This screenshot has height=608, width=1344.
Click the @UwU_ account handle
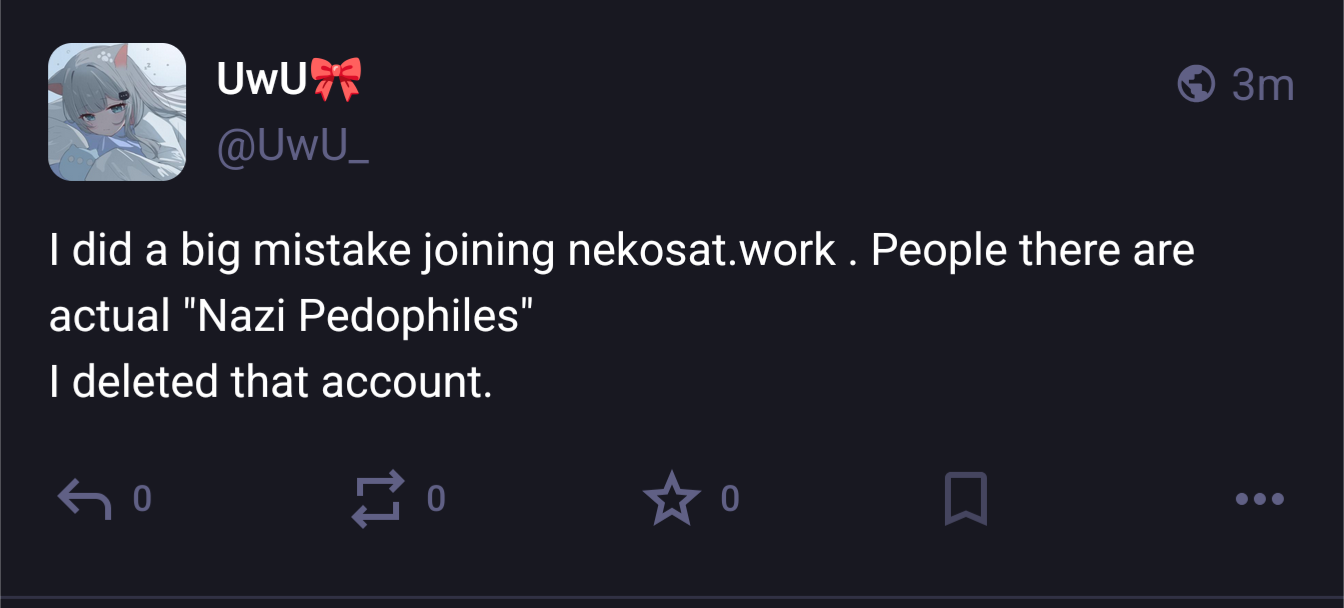tap(293, 148)
